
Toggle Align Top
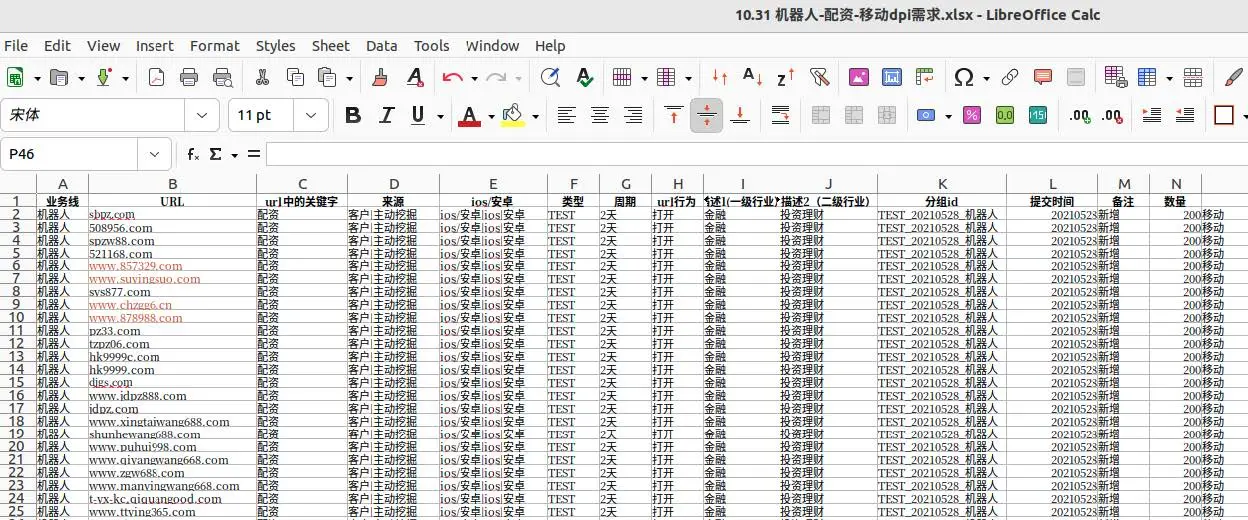pos(674,116)
